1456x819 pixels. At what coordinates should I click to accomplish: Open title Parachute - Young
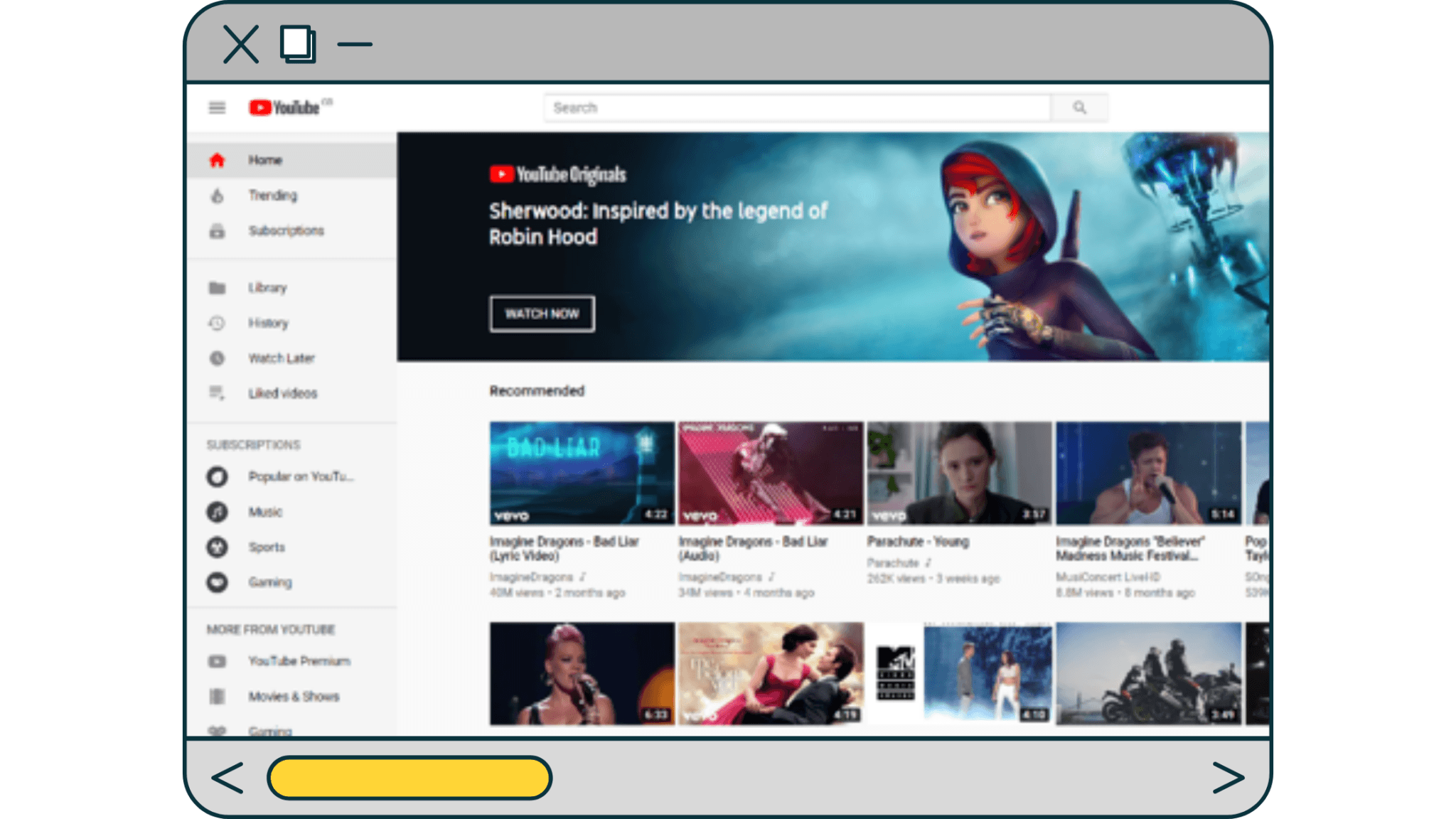point(918,542)
